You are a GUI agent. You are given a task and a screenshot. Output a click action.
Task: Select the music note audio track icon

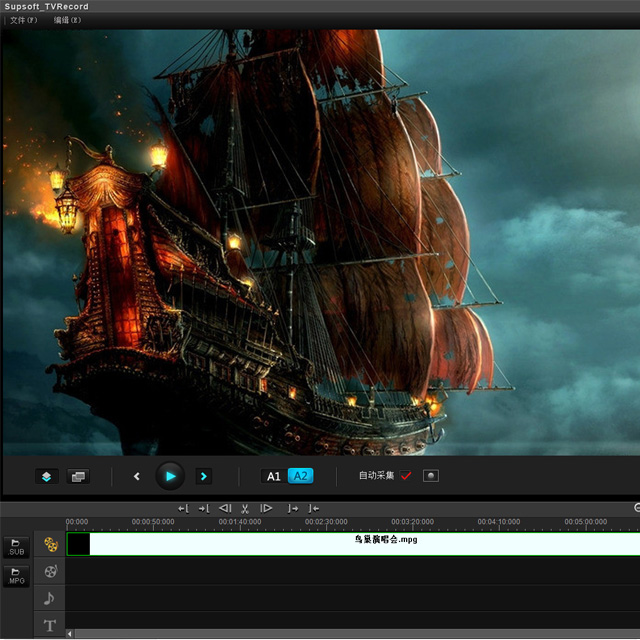tap(49, 598)
